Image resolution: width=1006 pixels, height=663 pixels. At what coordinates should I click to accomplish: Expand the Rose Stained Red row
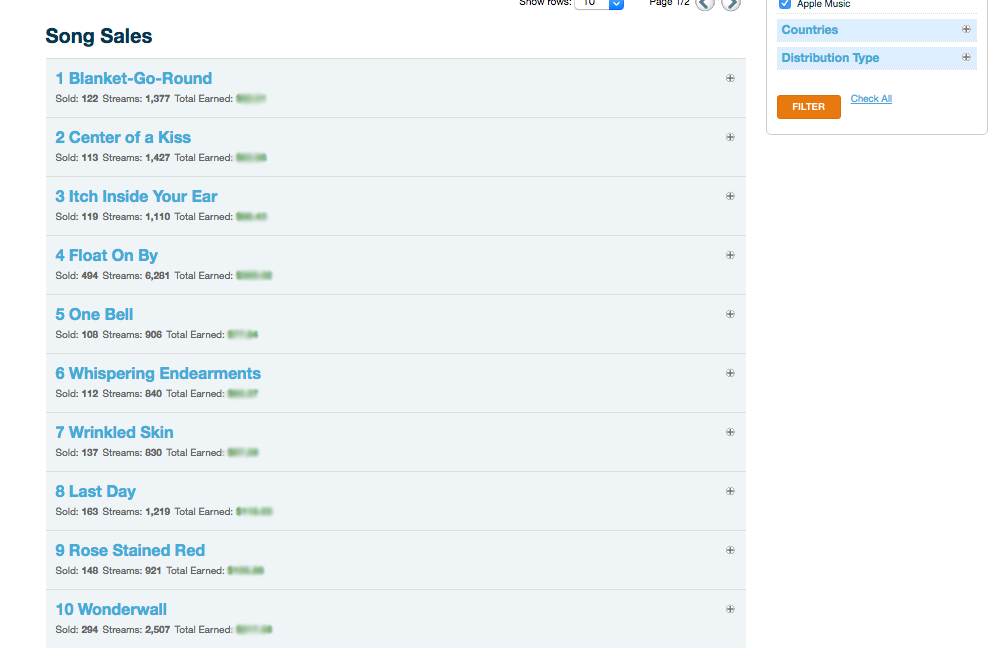coord(730,551)
